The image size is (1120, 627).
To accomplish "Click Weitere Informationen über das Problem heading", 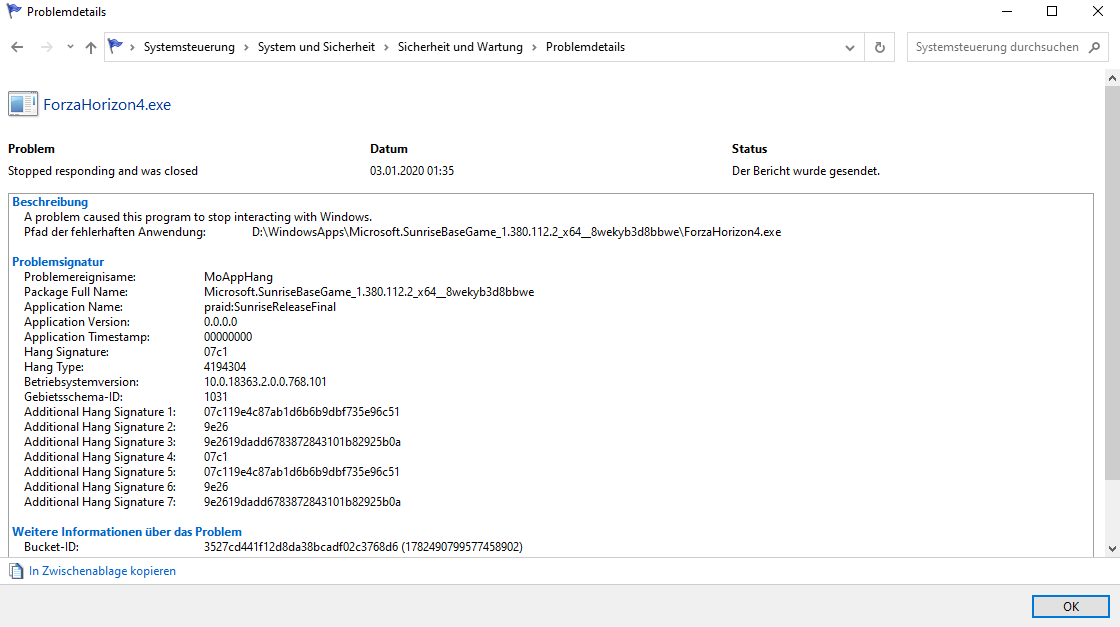I will (x=127, y=532).
